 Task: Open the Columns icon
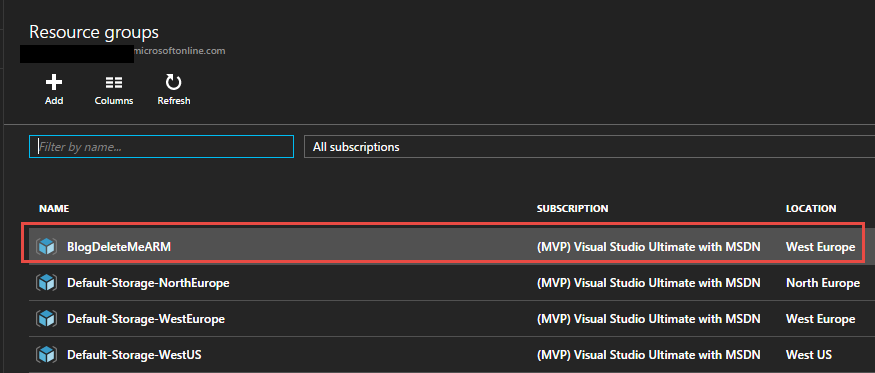(114, 83)
